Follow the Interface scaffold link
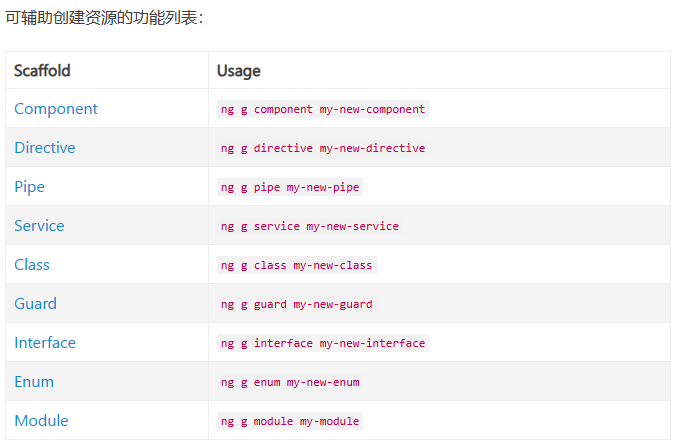The image size is (679, 447). [45, 343]
